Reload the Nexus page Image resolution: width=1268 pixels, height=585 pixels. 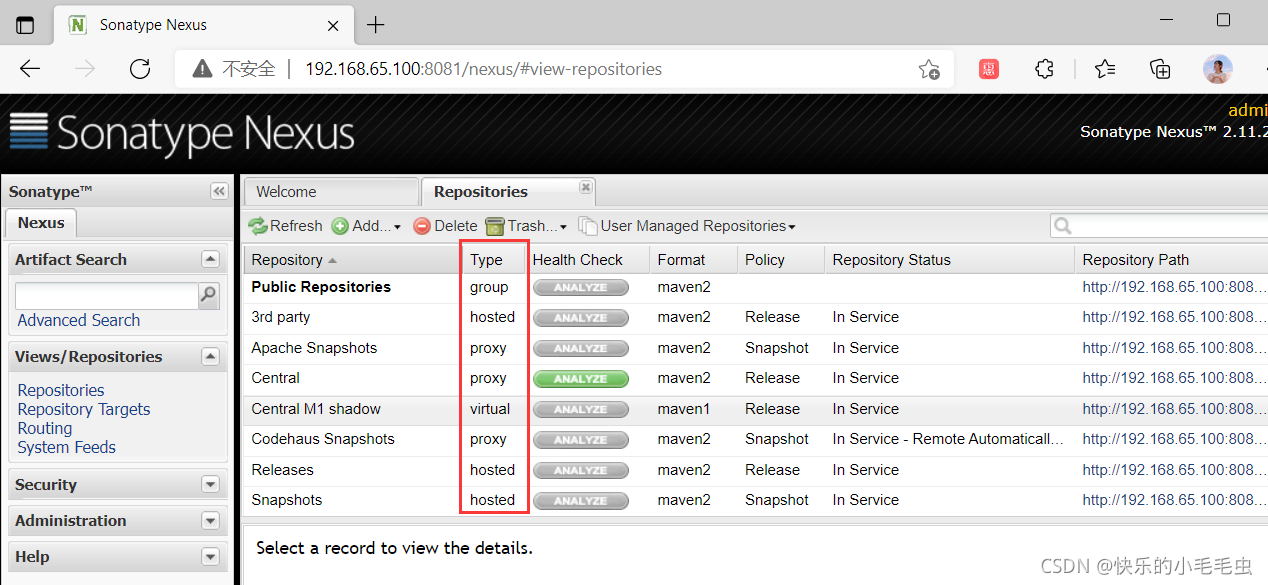click(140, 69)
